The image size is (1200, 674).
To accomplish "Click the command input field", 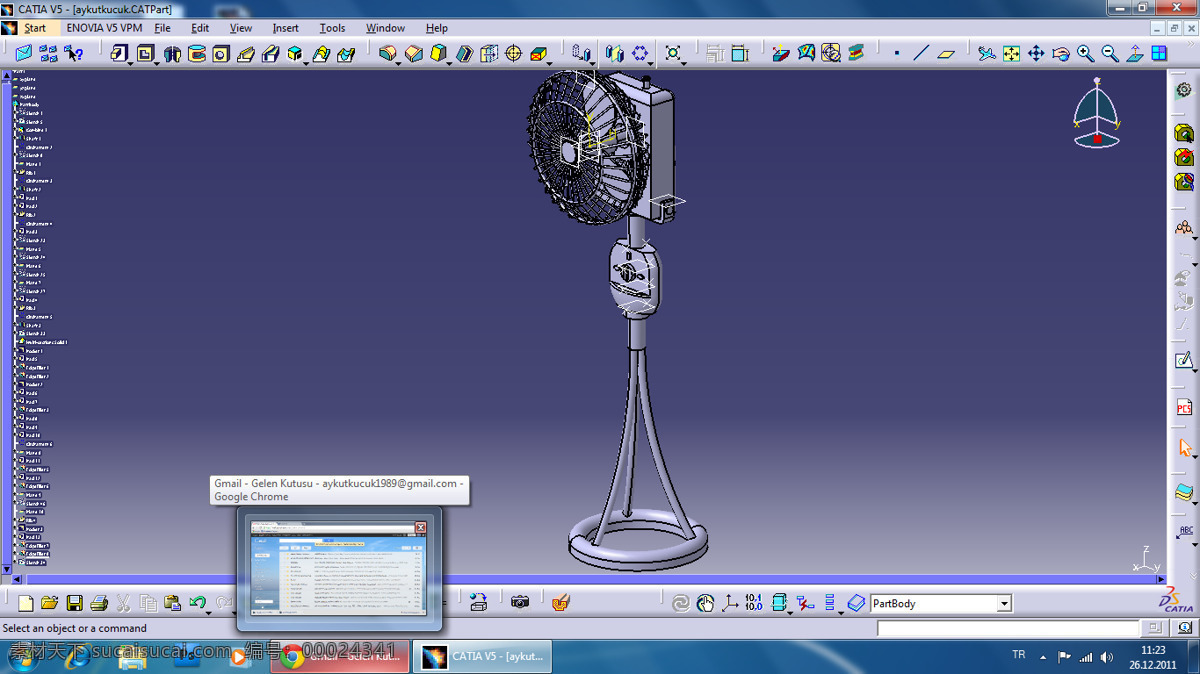I will 1008,628.
